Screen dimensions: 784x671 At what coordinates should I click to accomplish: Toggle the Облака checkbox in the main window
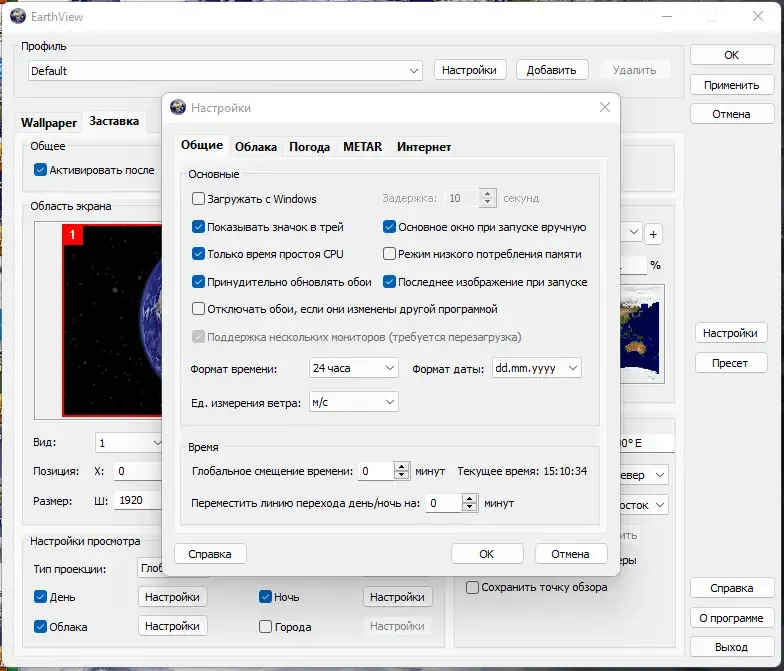click(40, 626)
